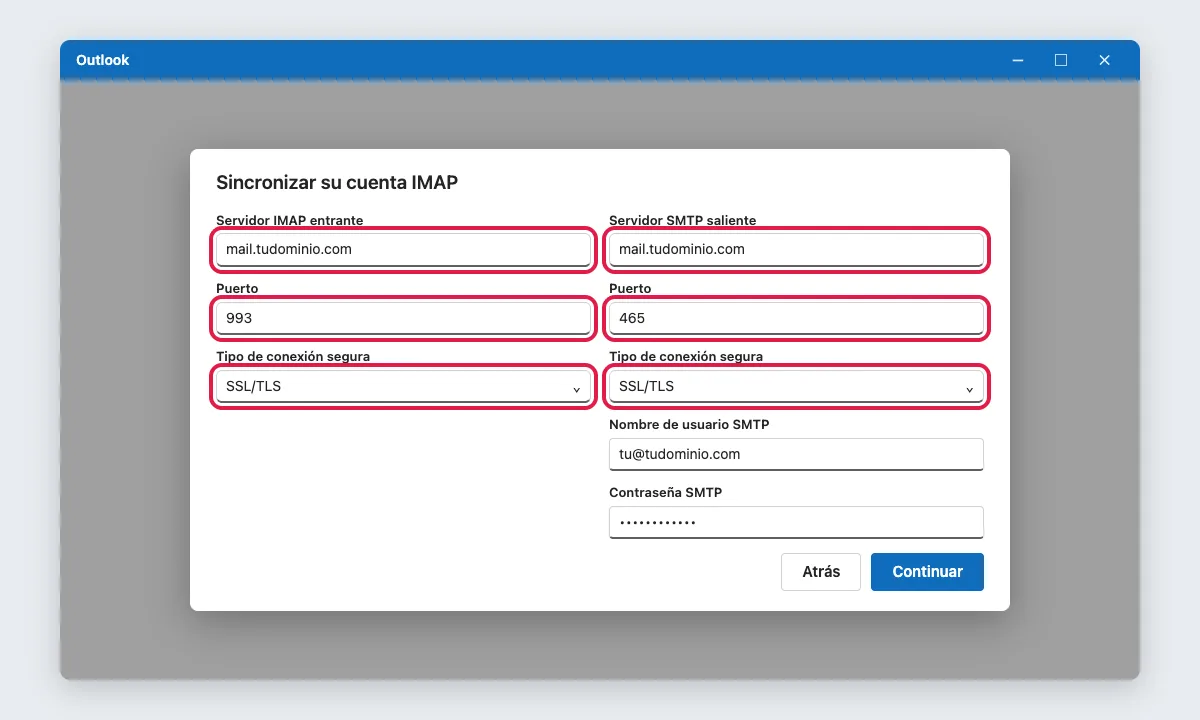Image resolution: width=1200 pixels, height=720 pixels.
Task: Click the Sincronizar su cuenta IMAP heading
Action: 337,182
